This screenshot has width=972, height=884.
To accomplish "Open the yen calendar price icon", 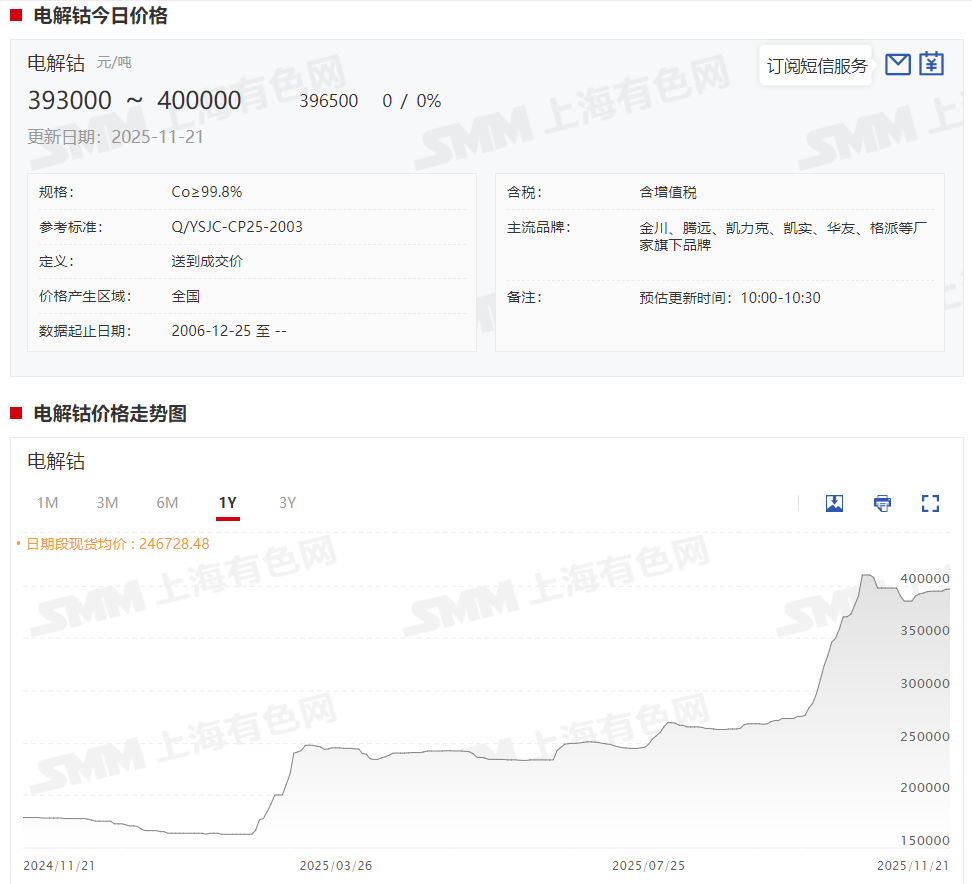I will pyautogui.click(x=932, y=64).
